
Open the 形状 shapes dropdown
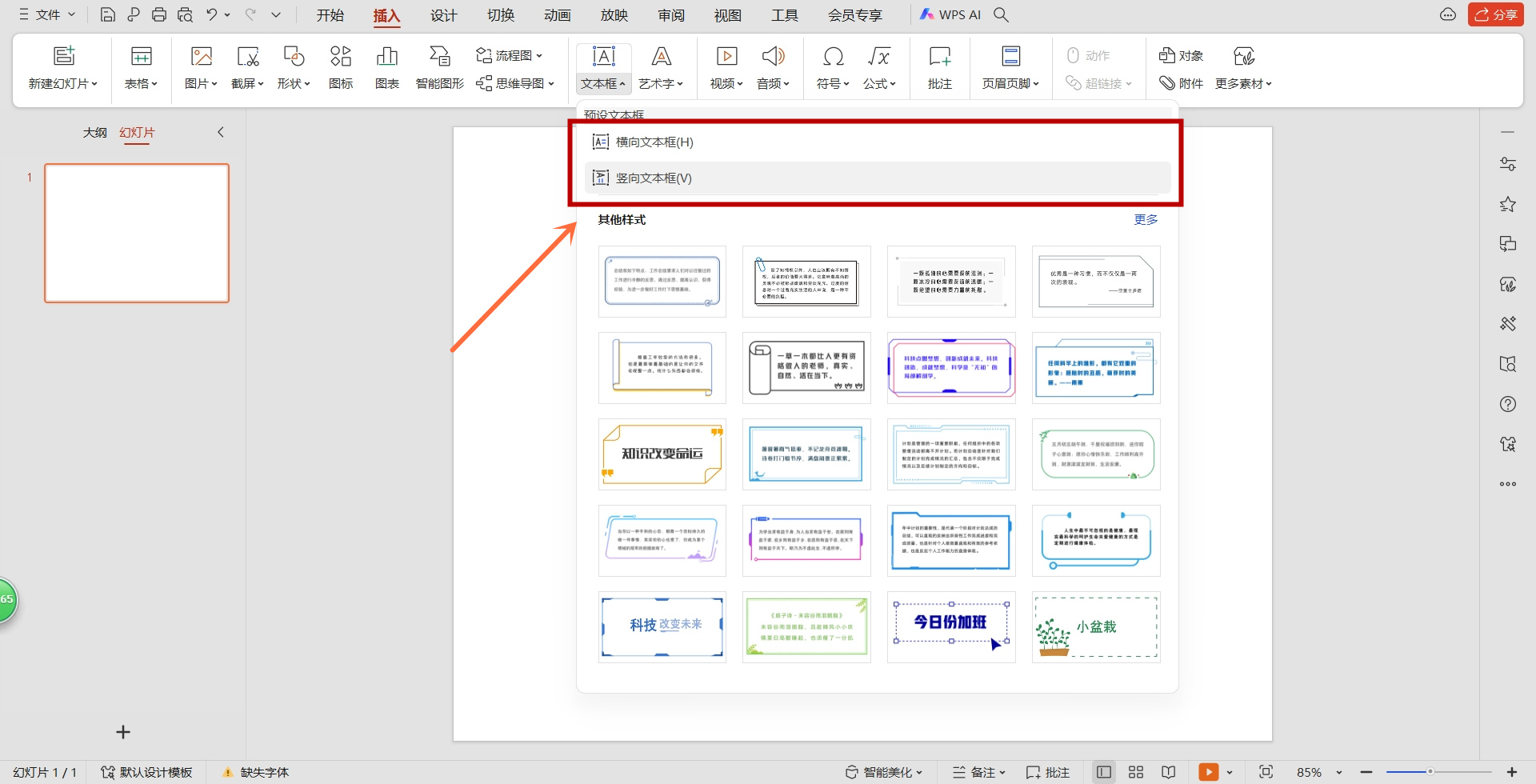[x=294, y=83]
